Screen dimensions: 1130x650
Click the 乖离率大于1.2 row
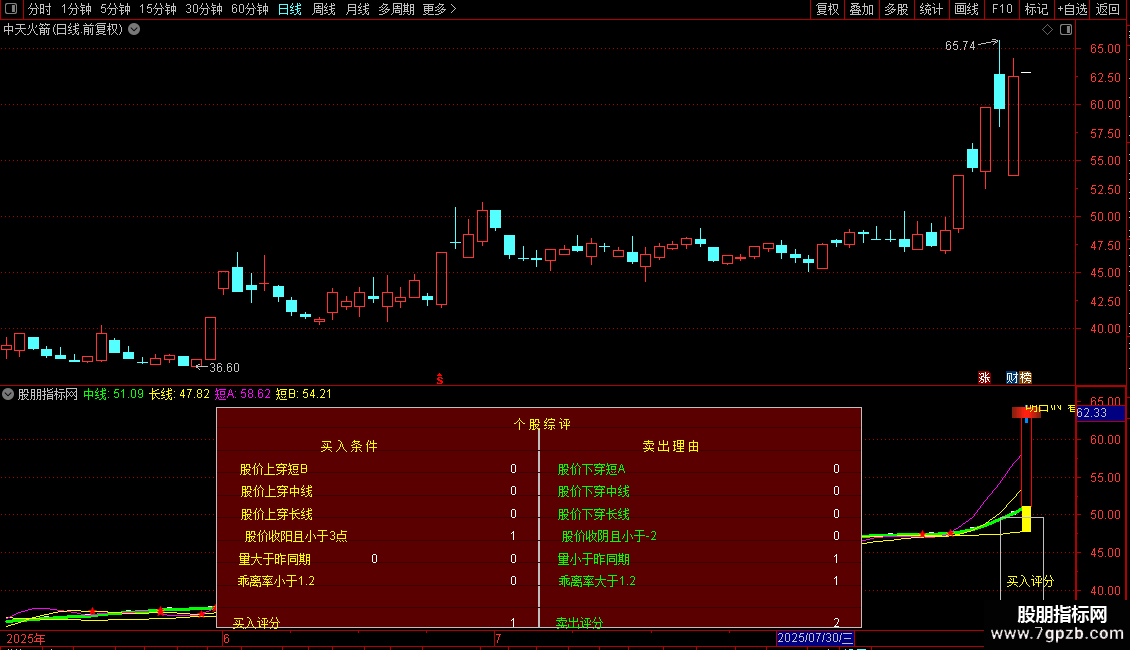[700, 581]
